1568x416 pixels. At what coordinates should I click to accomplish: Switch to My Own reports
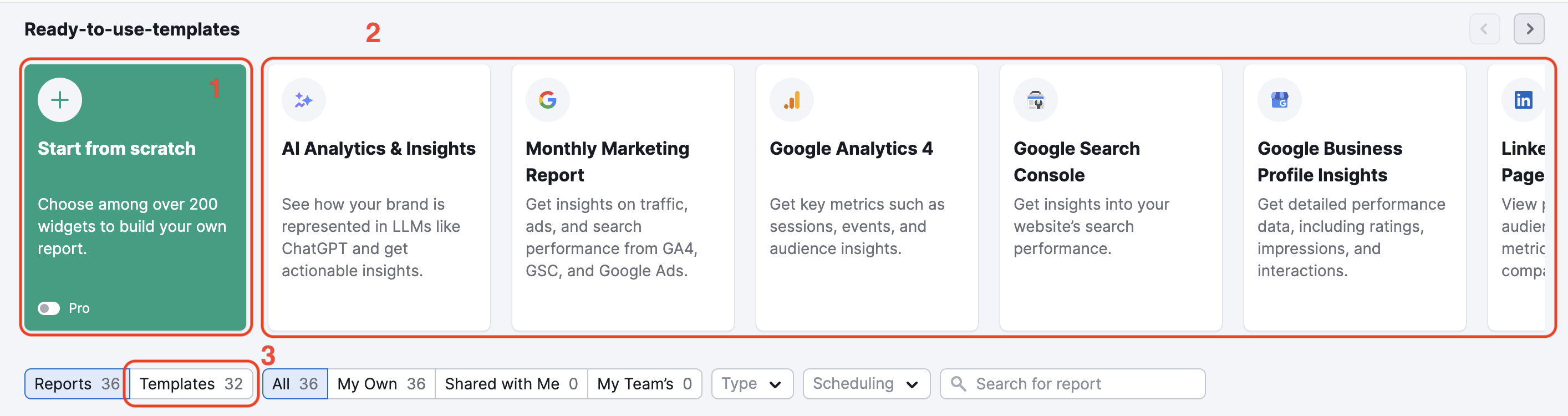coord(380,384)
